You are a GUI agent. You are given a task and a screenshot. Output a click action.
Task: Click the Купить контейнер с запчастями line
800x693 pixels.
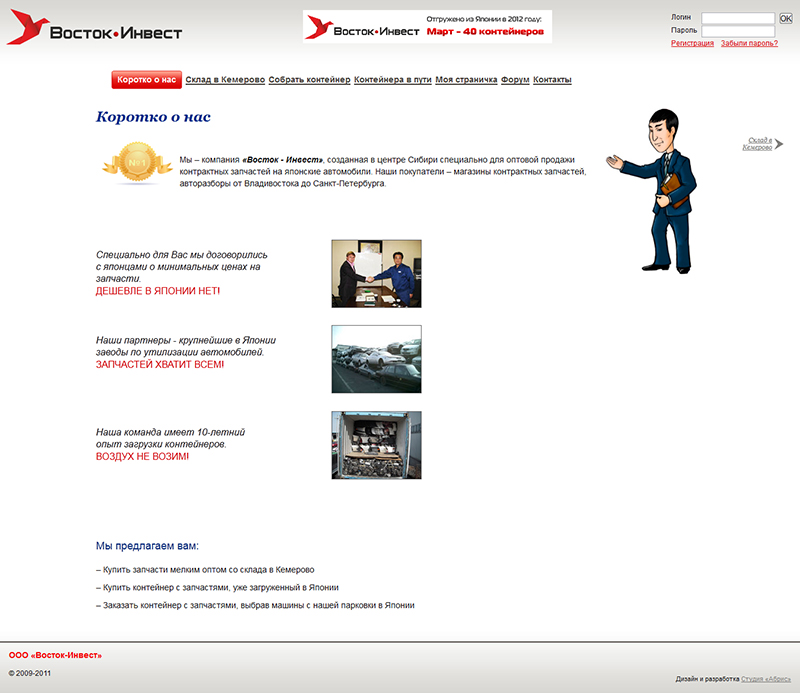(x=217, y=587)
